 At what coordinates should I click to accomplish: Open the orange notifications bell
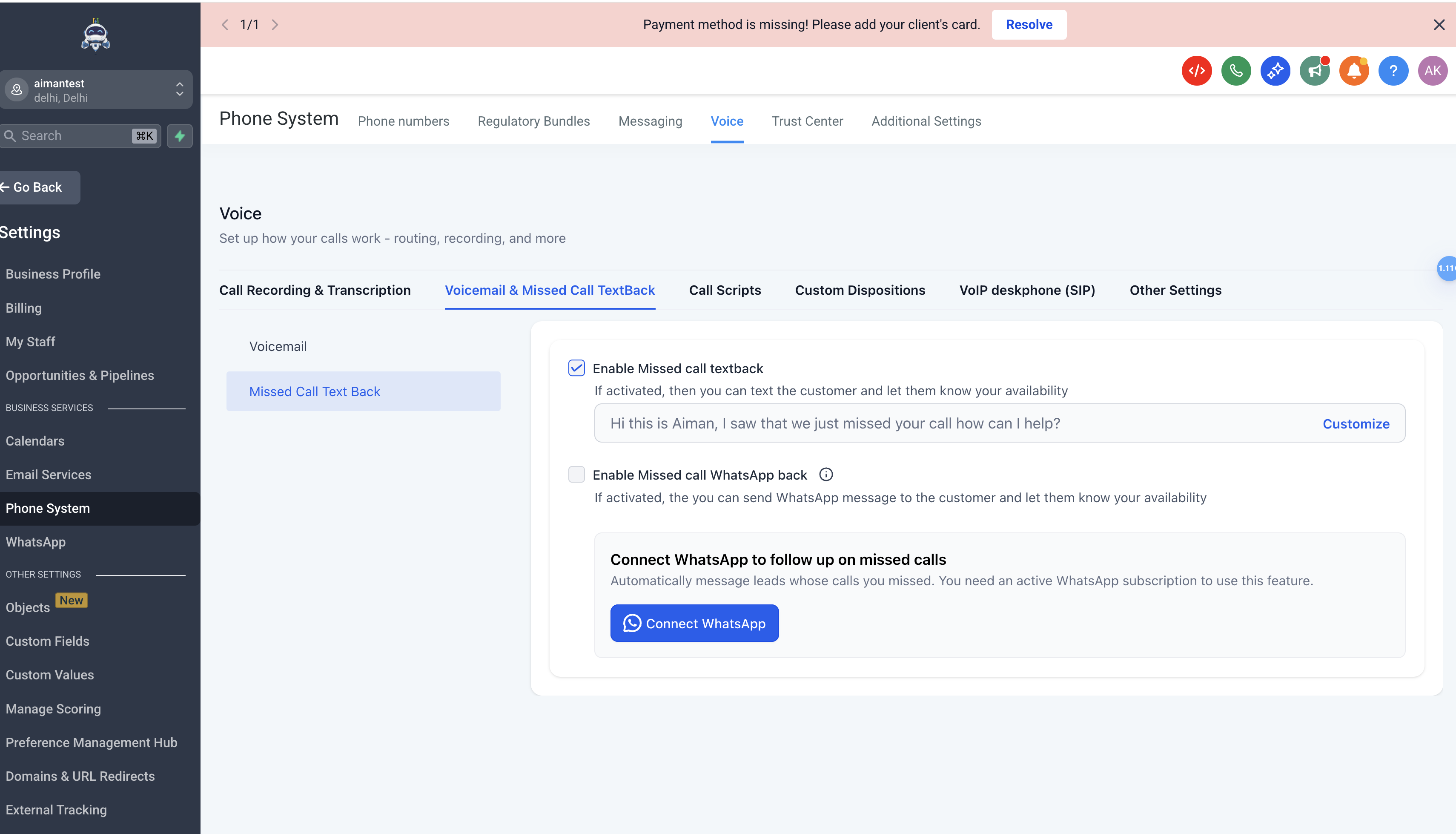click(1353, 71)
